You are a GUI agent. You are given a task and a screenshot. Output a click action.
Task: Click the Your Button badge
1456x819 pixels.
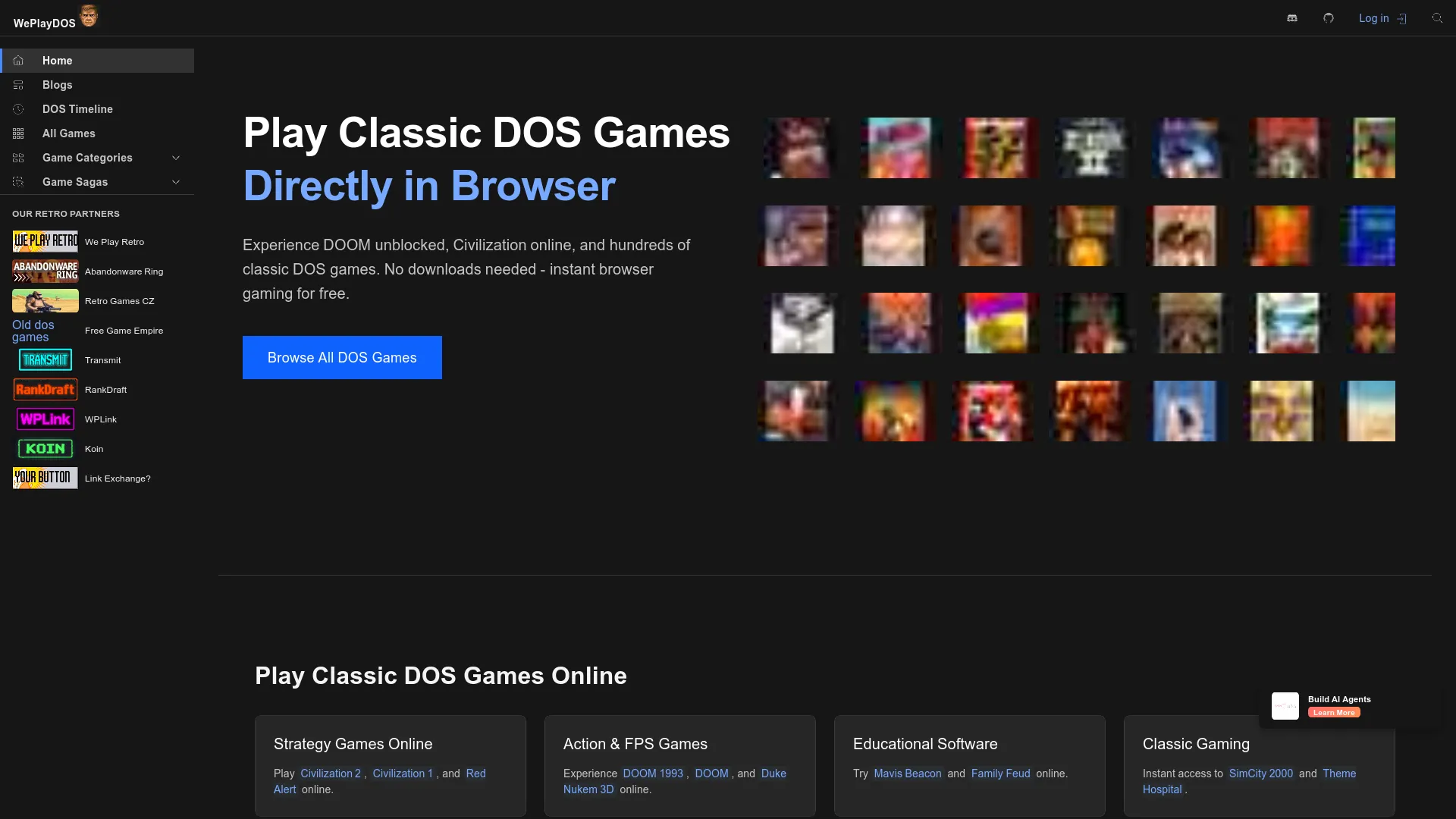click(x=45, y=478)
